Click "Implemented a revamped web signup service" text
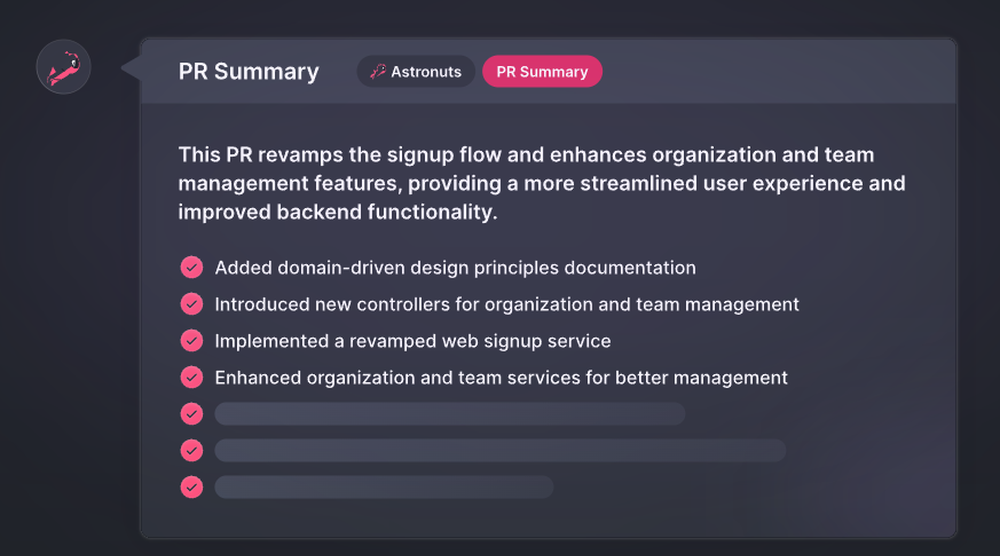This screenshot has width=1000, height=556. pyautogui.click(x=412, y=341)
